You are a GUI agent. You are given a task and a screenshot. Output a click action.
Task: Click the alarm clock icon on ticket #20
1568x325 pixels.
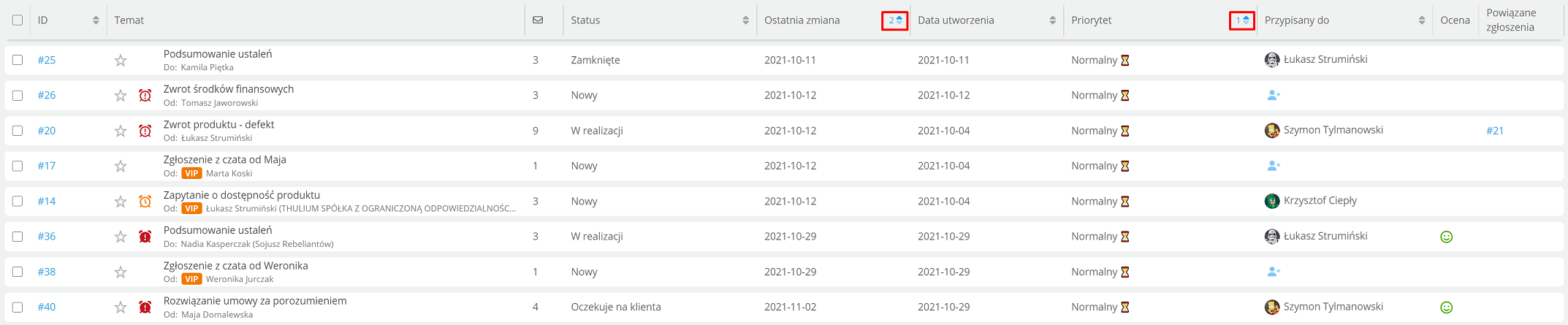click(145, 131)
